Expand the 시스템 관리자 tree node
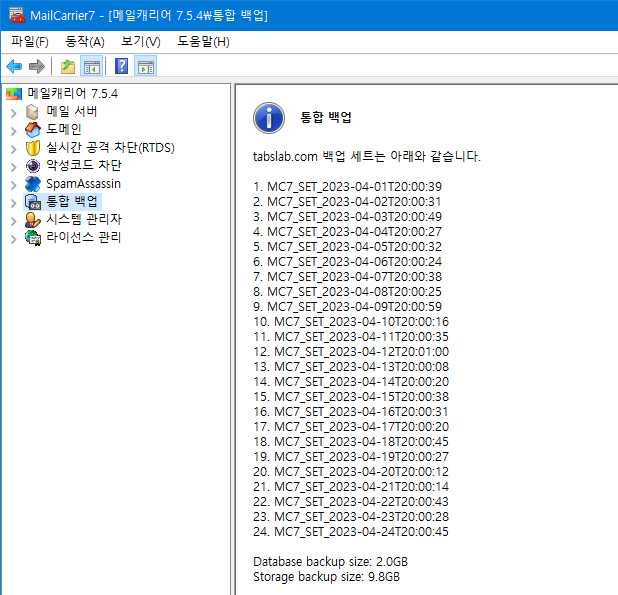 coord(13,219)
